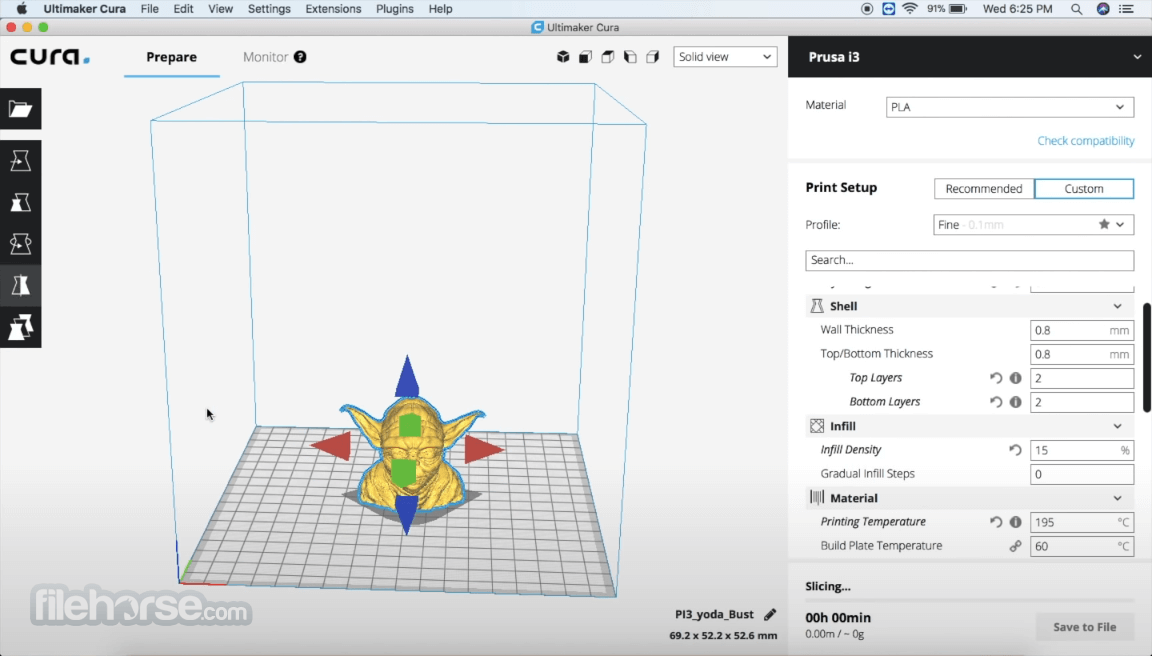This screenshot has width=1152, height=656.
Task: Click the Wi-Fi status icon
Action: [910, 9]
